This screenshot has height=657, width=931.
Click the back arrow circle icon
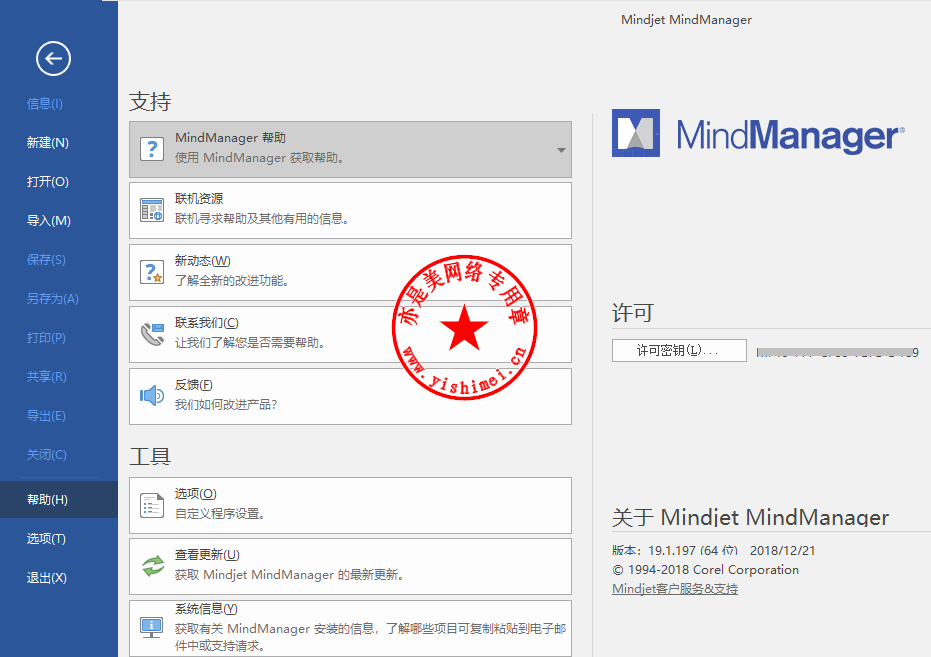(53, 58)
